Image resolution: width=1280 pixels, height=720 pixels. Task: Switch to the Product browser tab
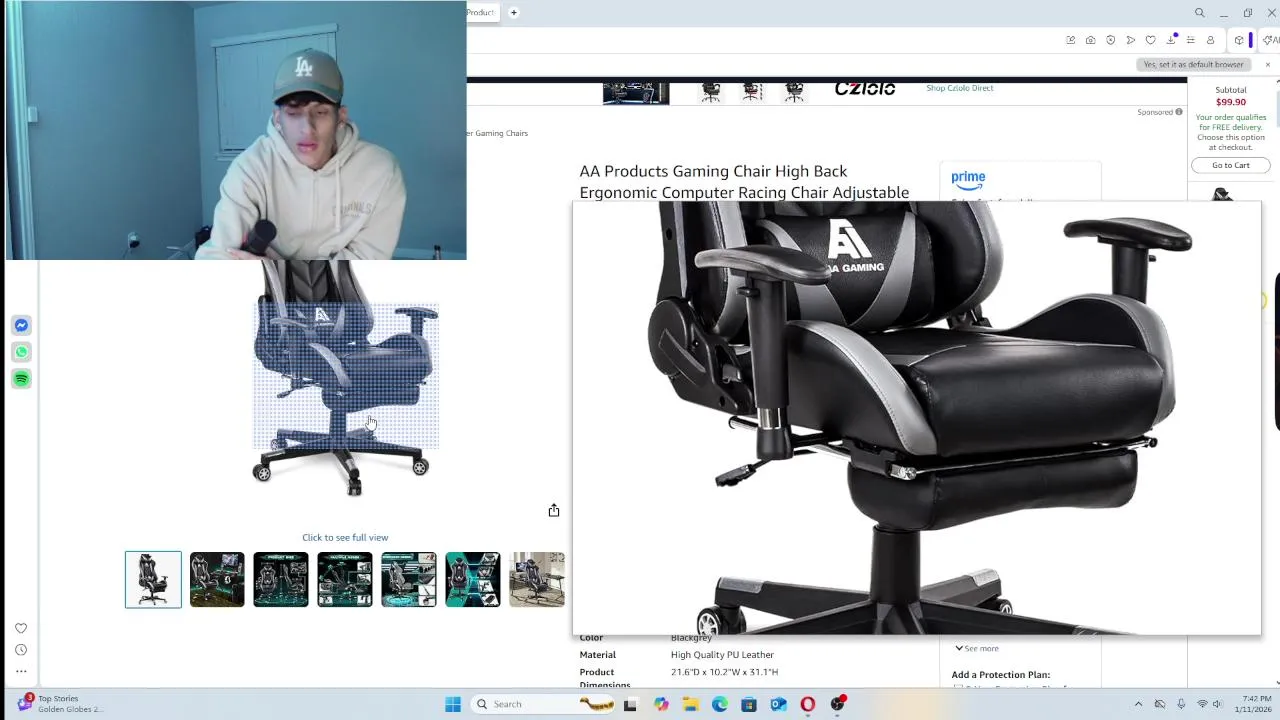(481, 13)
